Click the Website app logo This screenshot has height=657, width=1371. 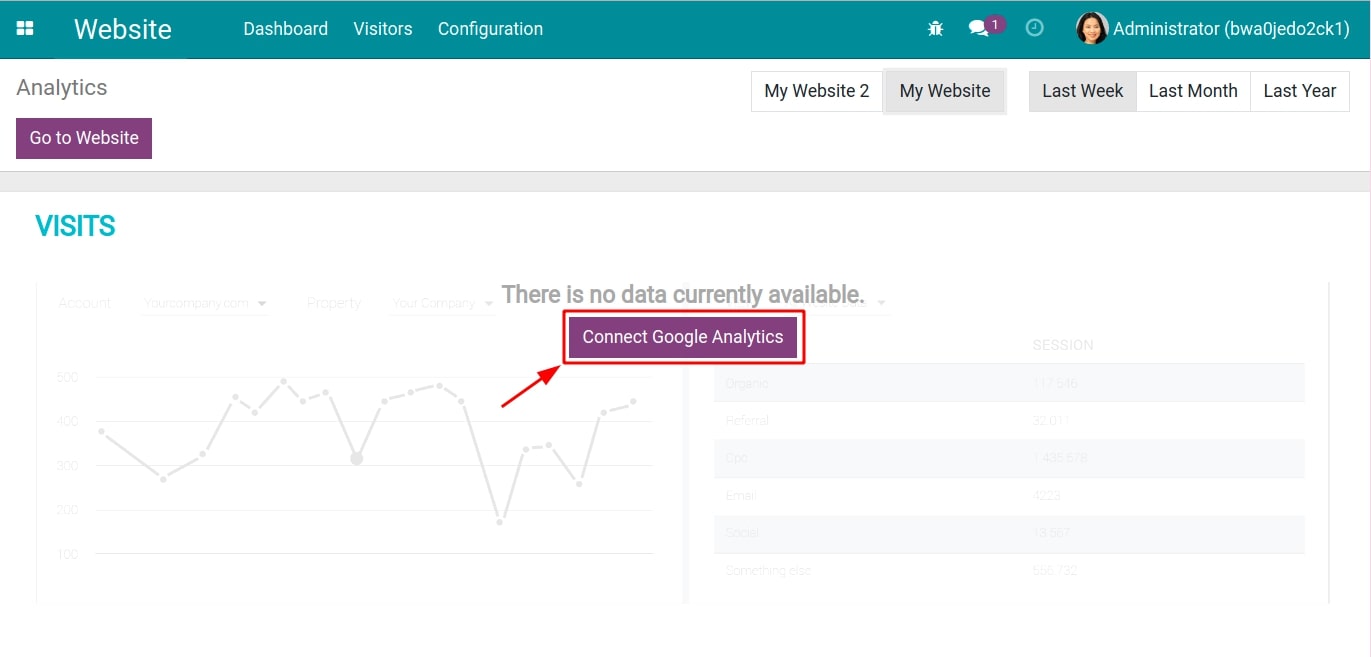[122, 29]
